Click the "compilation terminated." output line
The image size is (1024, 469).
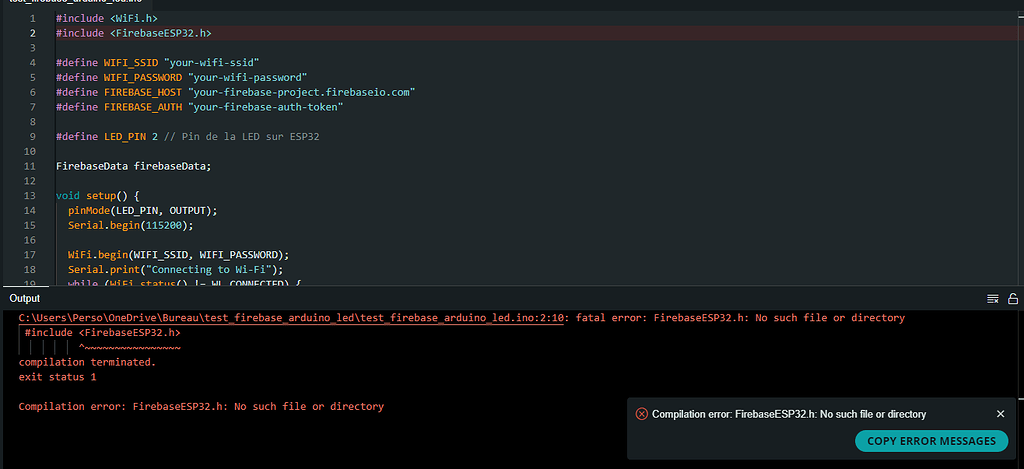point(87,362)
